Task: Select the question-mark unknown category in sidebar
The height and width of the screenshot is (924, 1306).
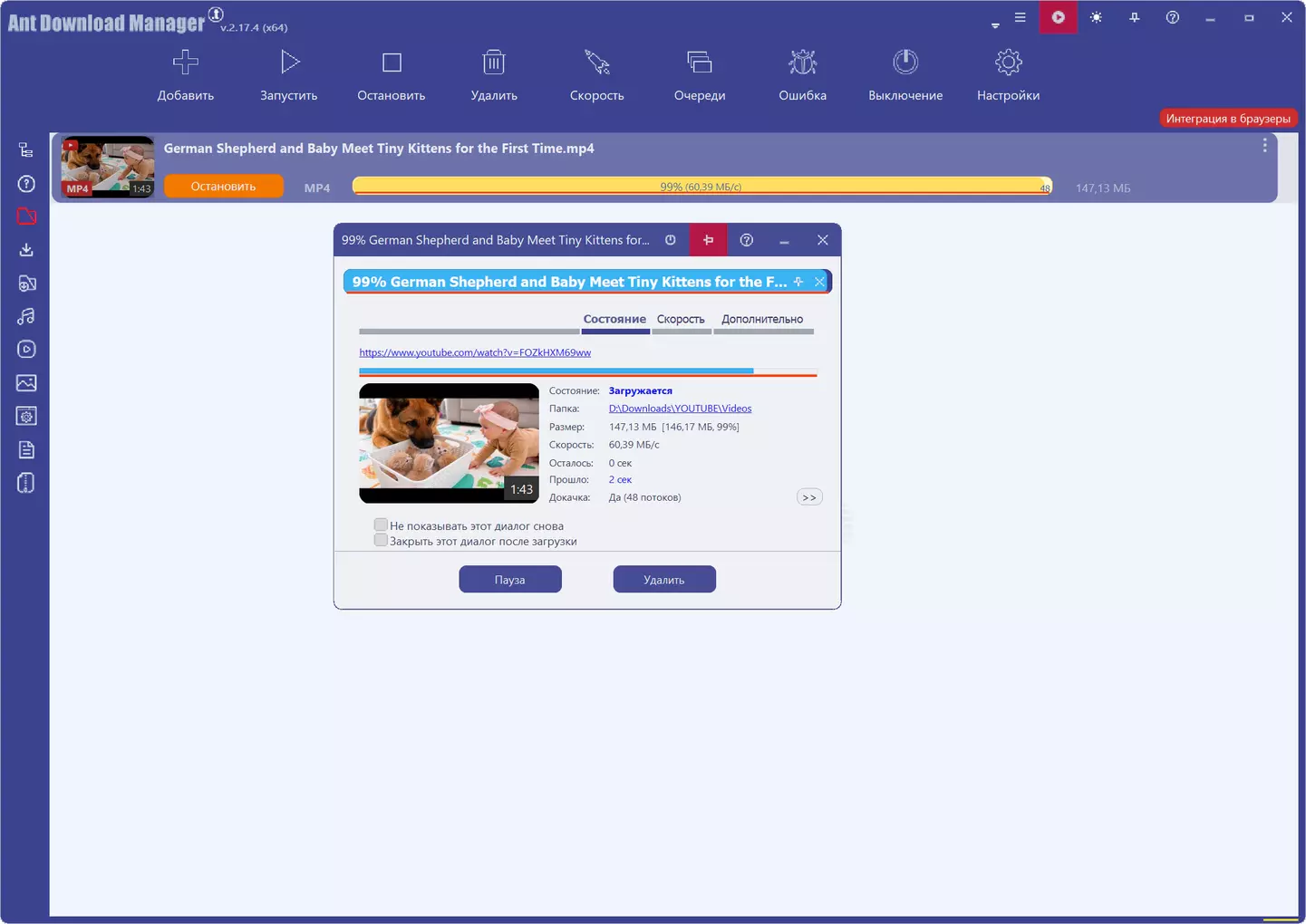Action: 26,184
